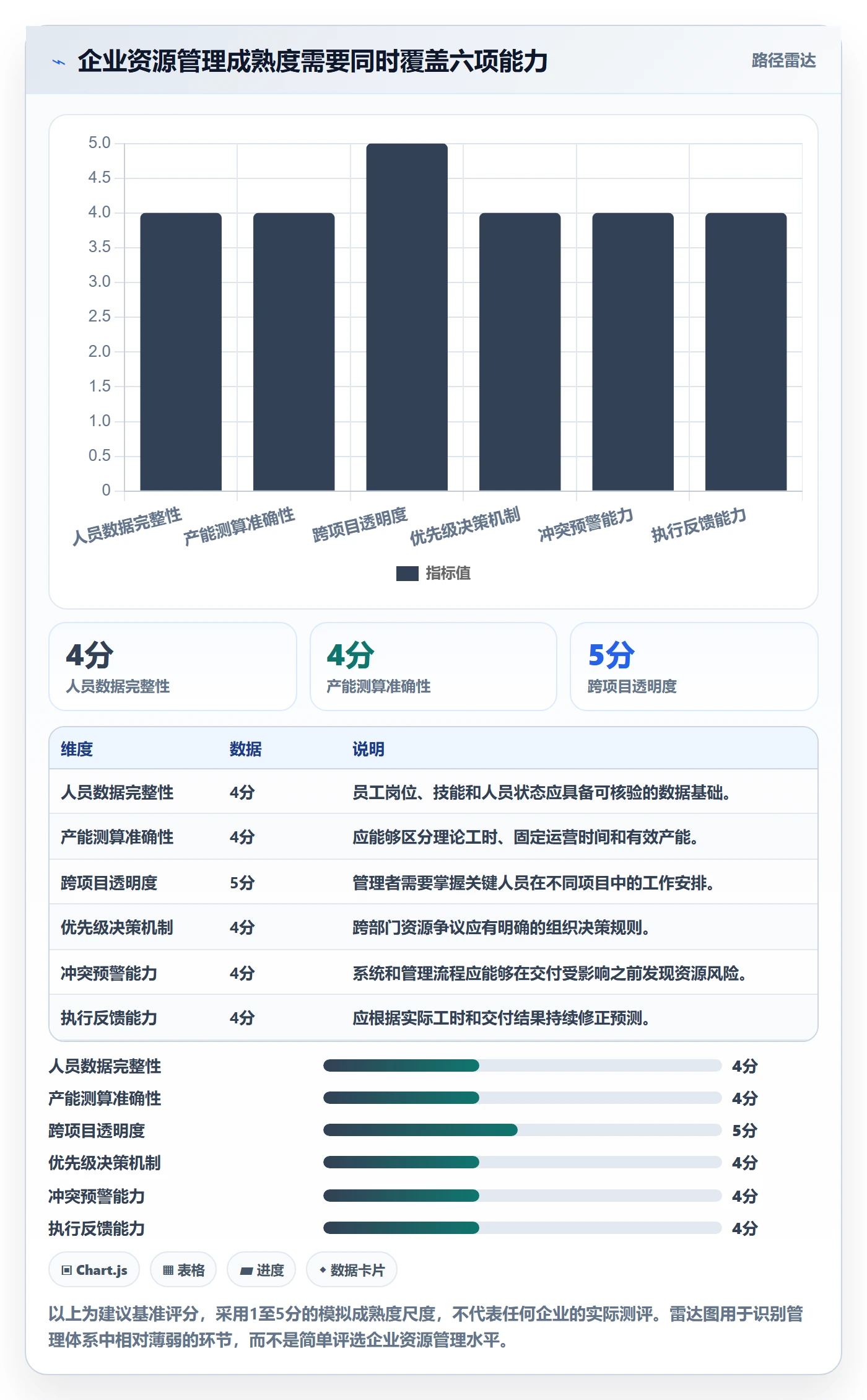Click the 冲突预警能力 chart bar
This screenshot has height=1400, width=867.
pos(633,352)
